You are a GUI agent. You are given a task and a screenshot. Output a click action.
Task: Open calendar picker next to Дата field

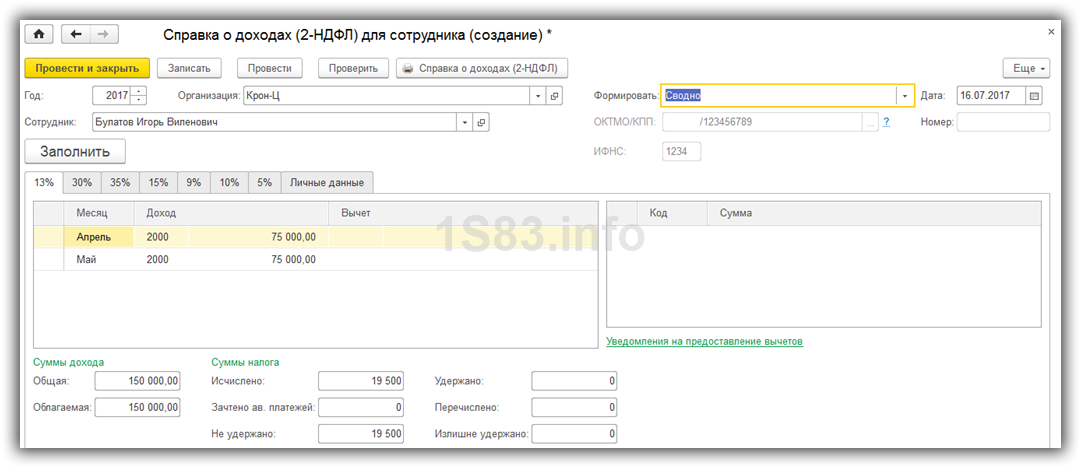click(x=1034, y=96)
